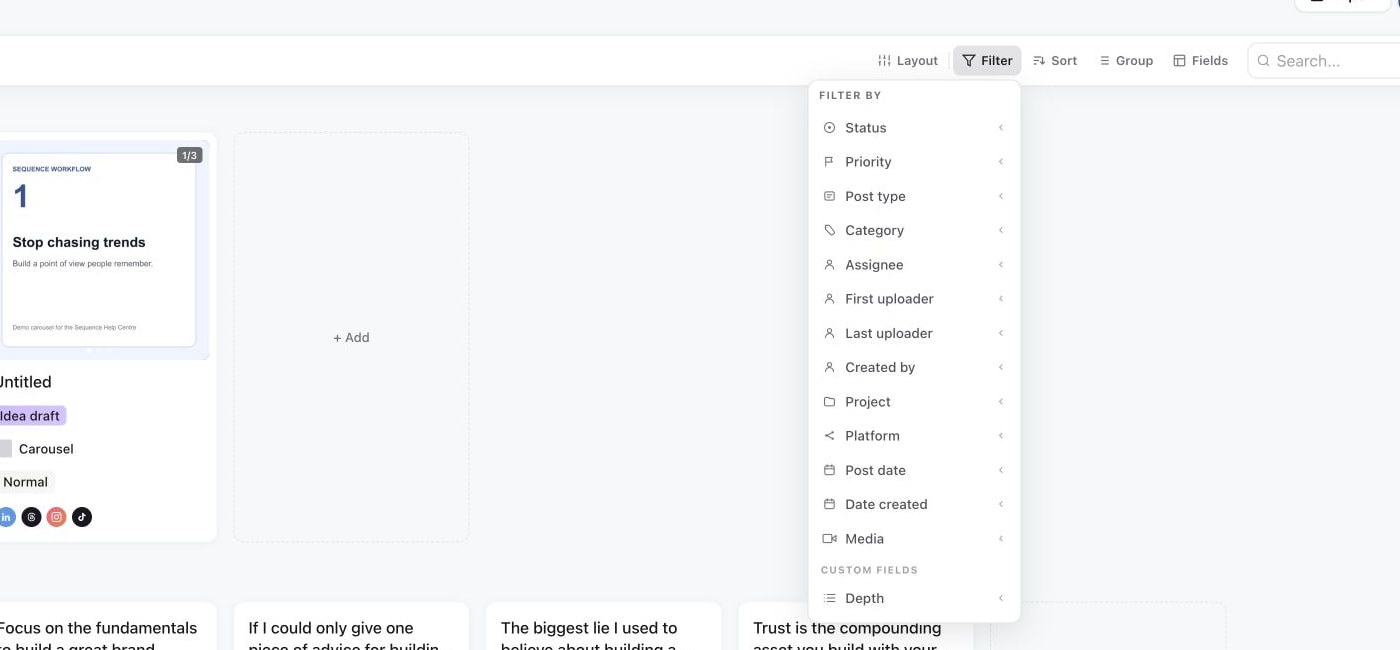Image resolution: width=1400 pixels, height=650 pixels.
Task: Open the Layout options
Action: [907, 61]
